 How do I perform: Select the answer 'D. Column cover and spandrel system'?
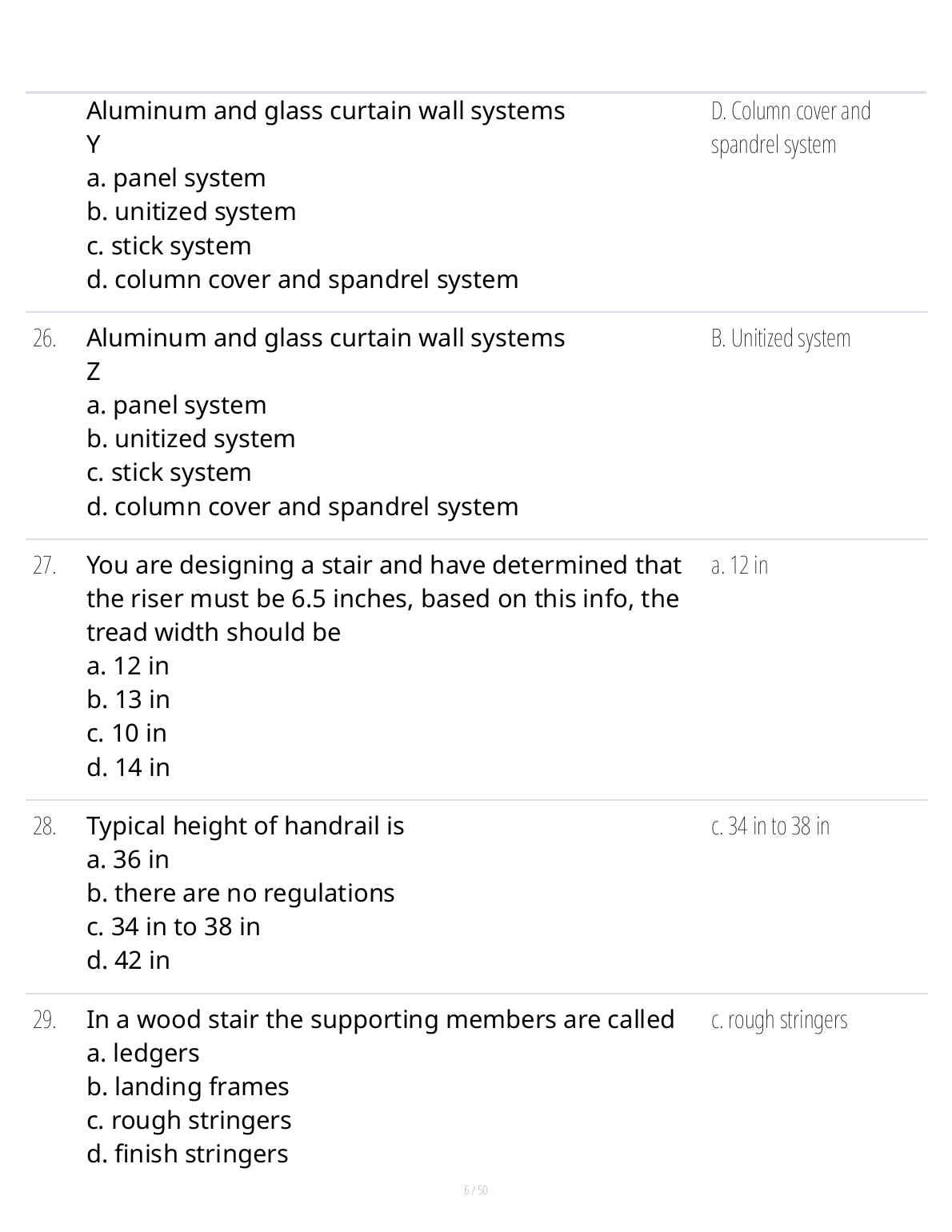point(790,128)
